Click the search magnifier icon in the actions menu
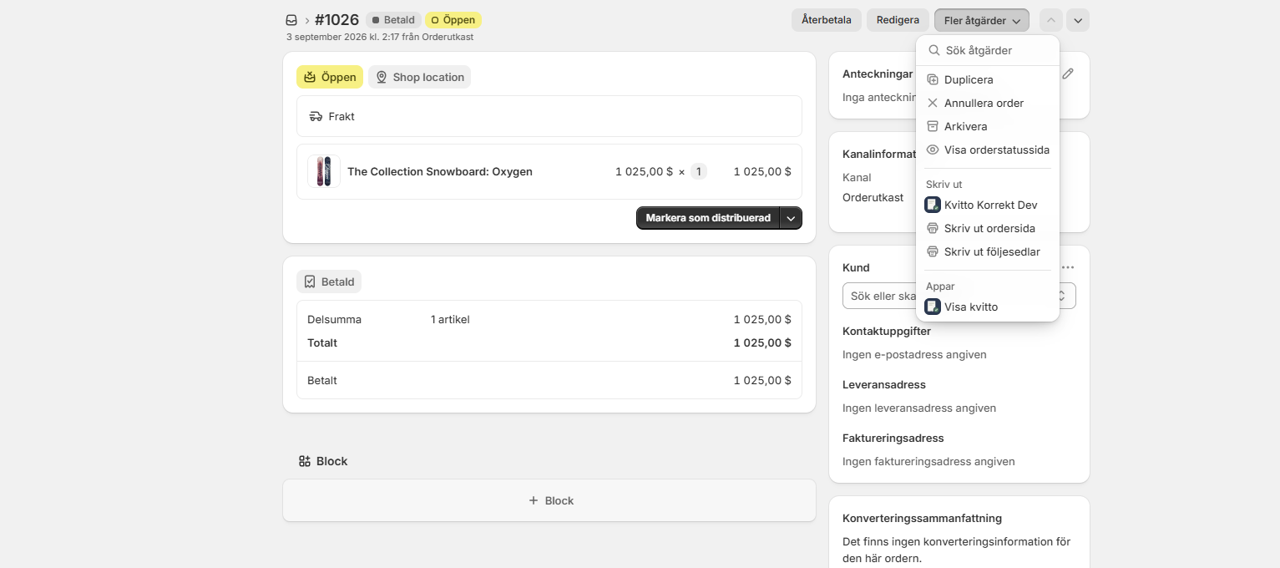 934,50
